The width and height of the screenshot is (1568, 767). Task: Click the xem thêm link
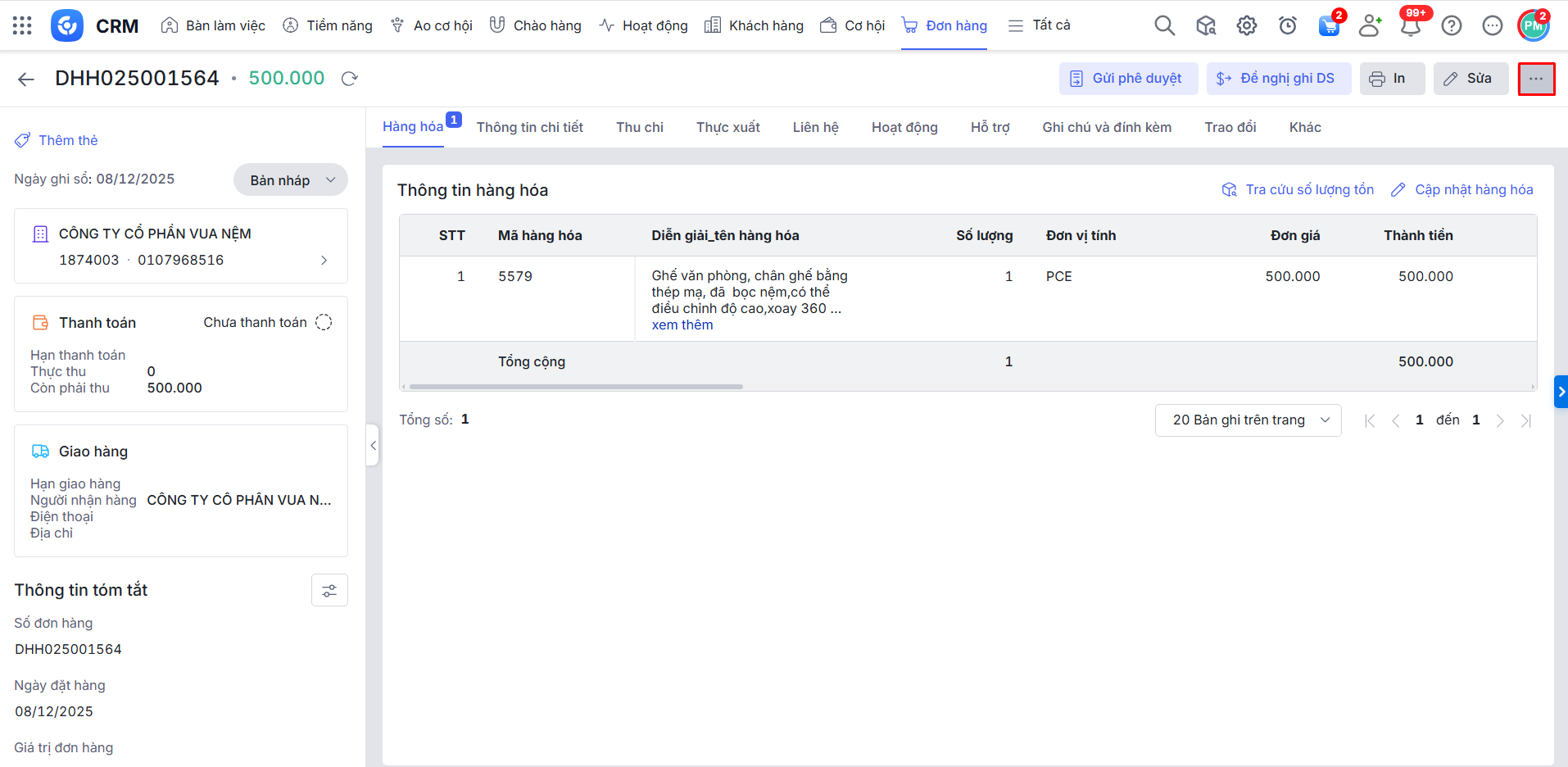682,325
